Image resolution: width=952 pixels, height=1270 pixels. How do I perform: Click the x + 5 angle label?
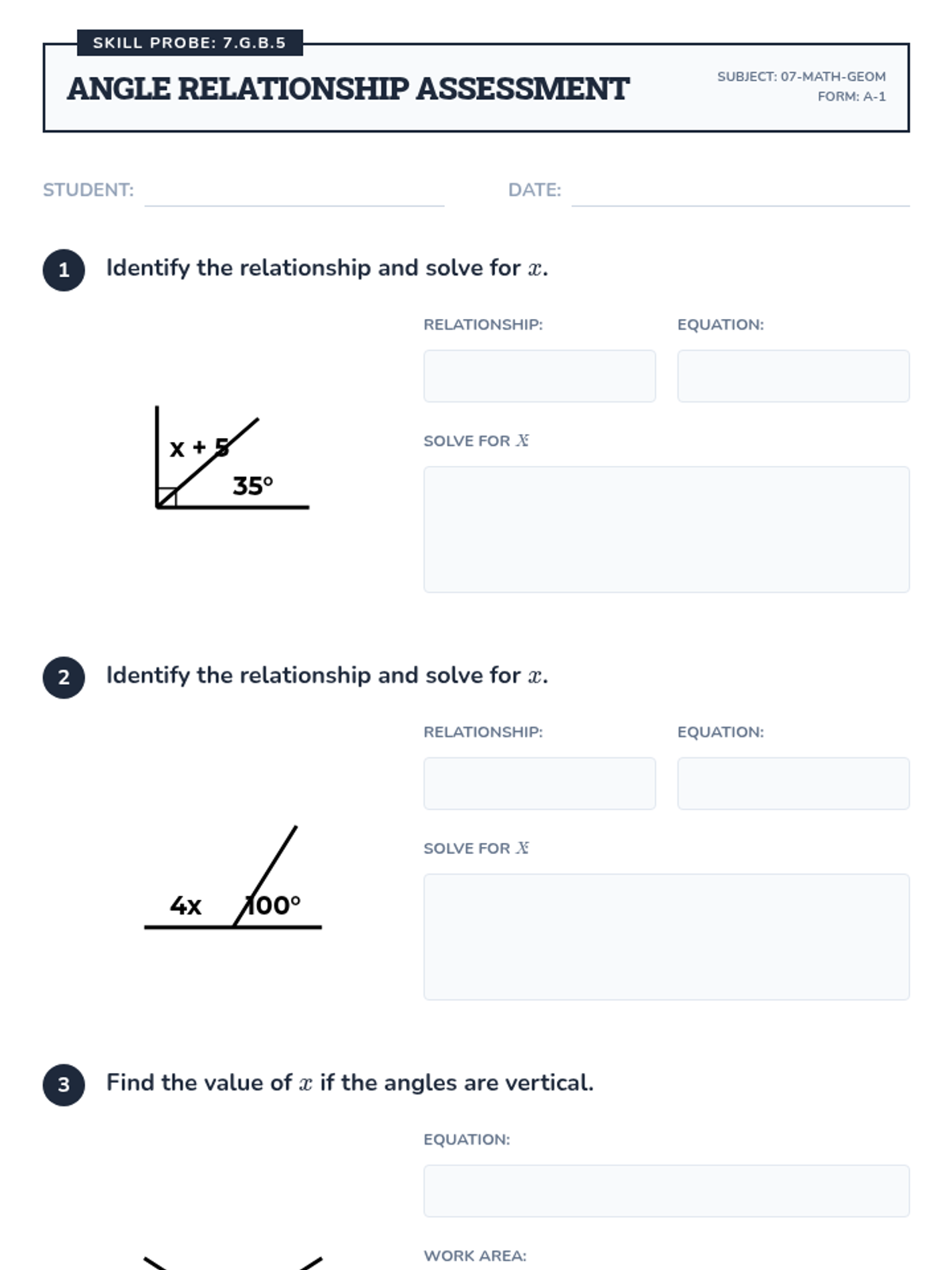(x=198, y=448)
